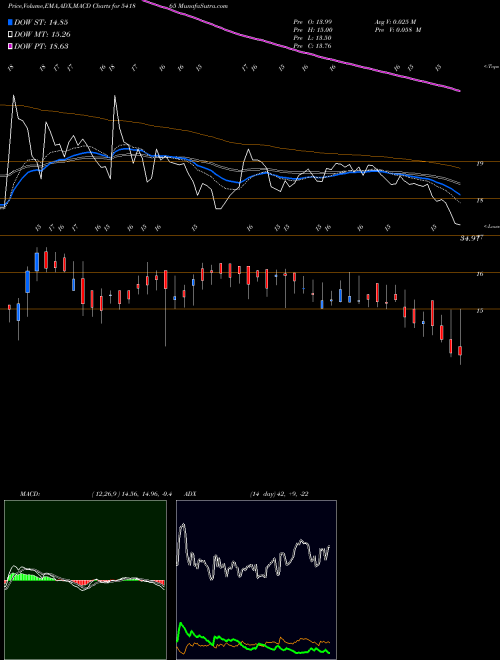Click the '(14 day) 42, +9, -22' ADX values
This screenshot has width=500, height=660.
click(x=279, y=494)
